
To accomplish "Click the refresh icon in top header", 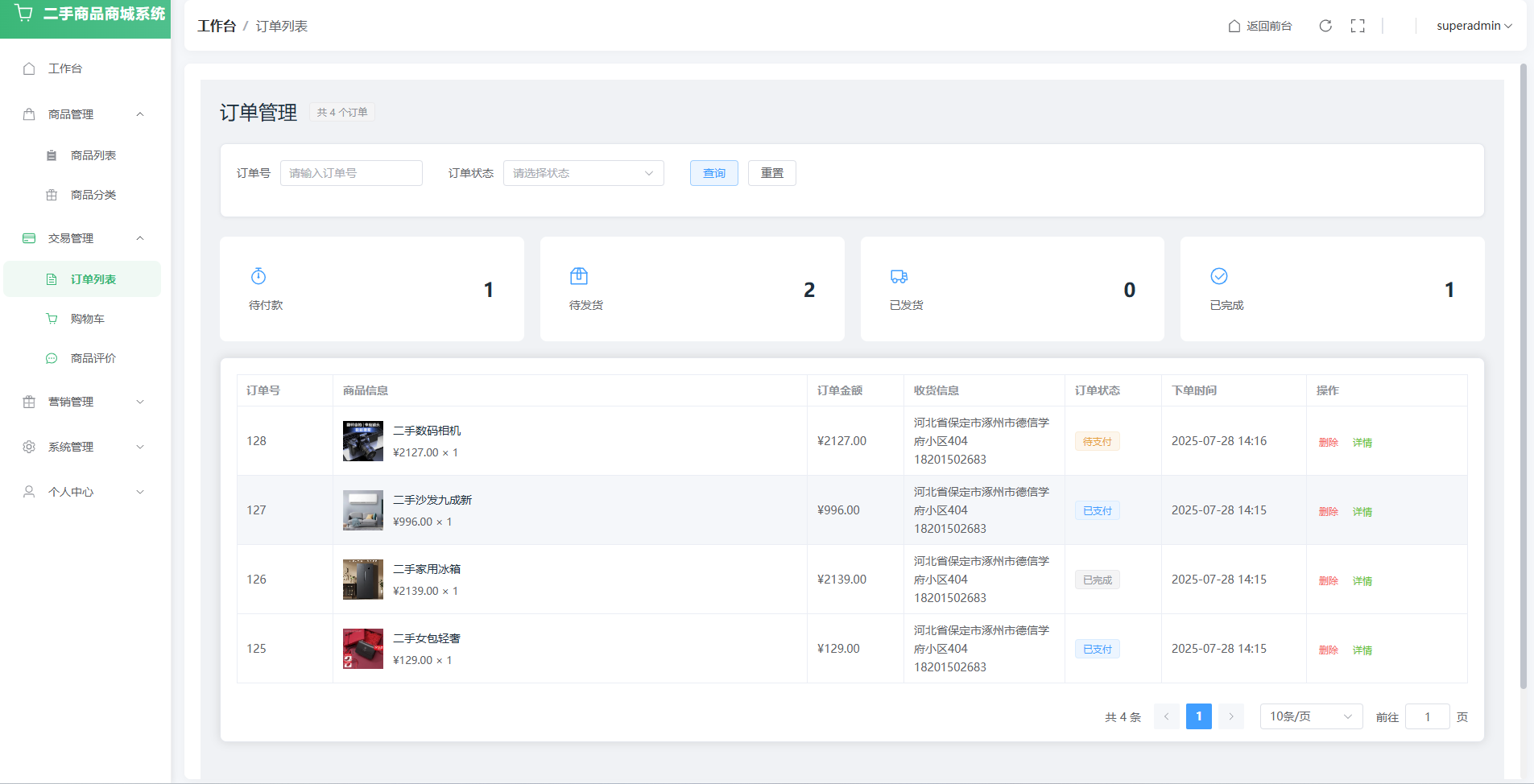I will point(1325,26).
